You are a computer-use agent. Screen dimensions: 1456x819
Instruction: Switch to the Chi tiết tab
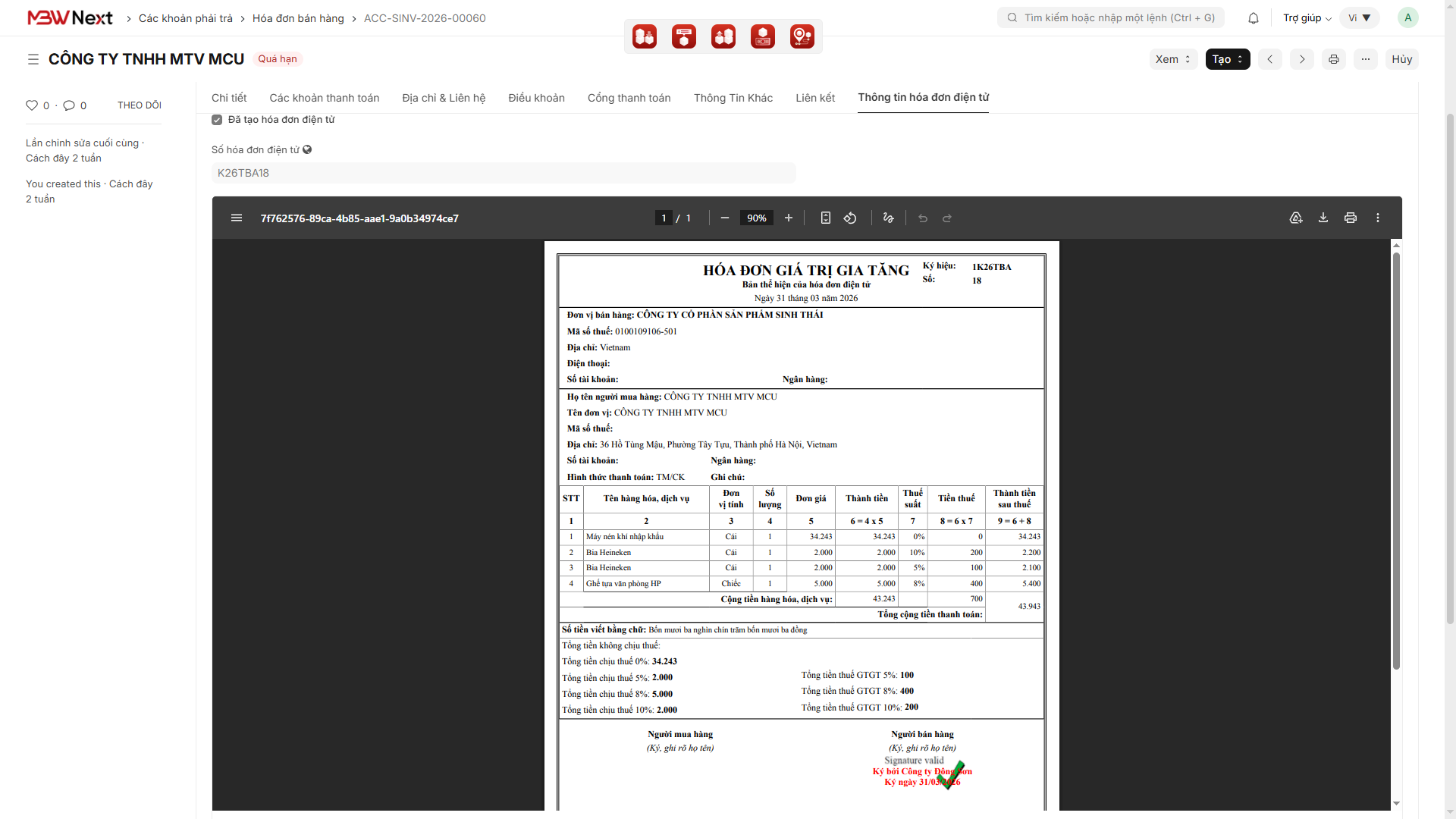click(229, 98)
